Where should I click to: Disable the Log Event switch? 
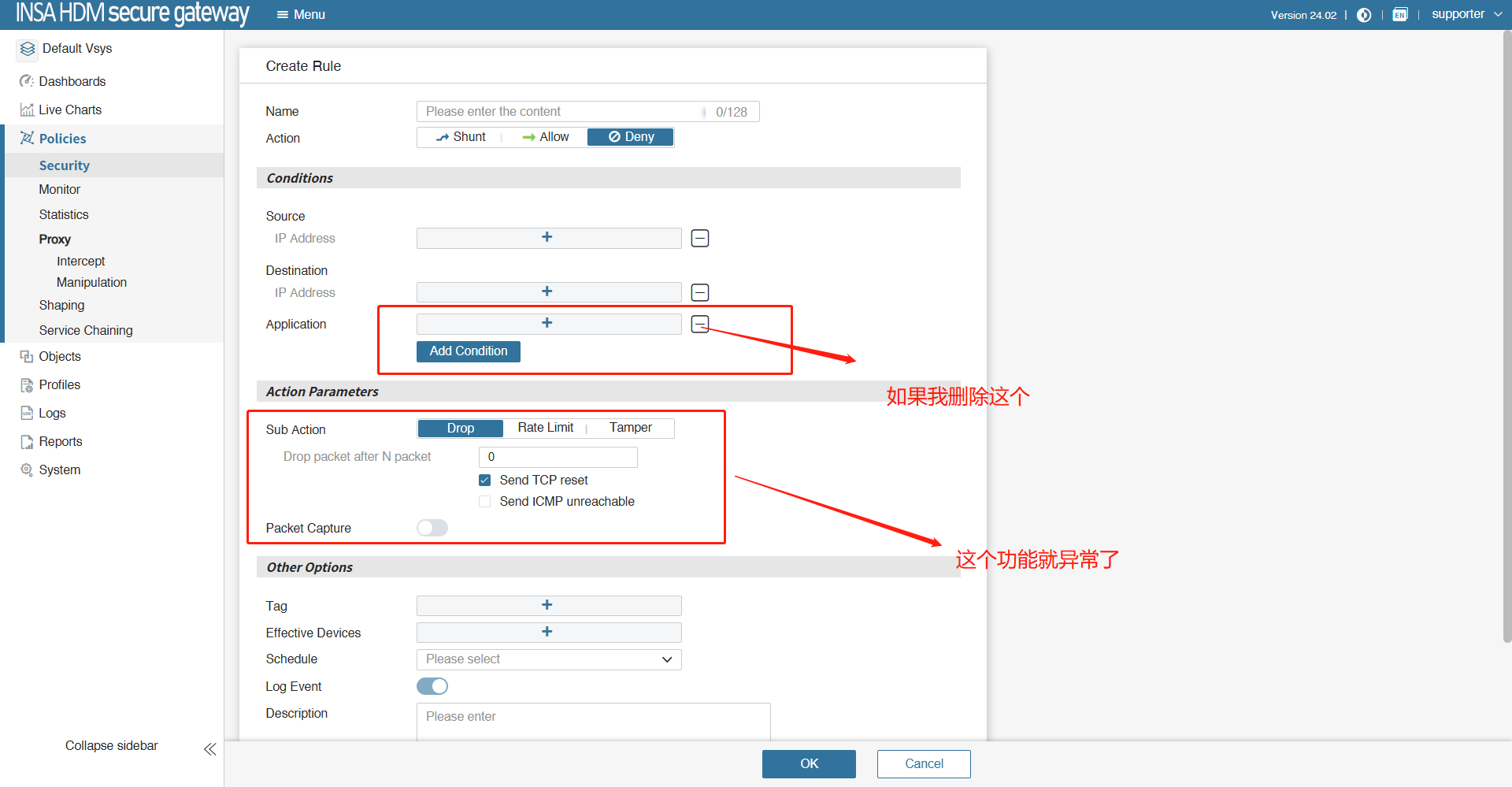point(432,686)
